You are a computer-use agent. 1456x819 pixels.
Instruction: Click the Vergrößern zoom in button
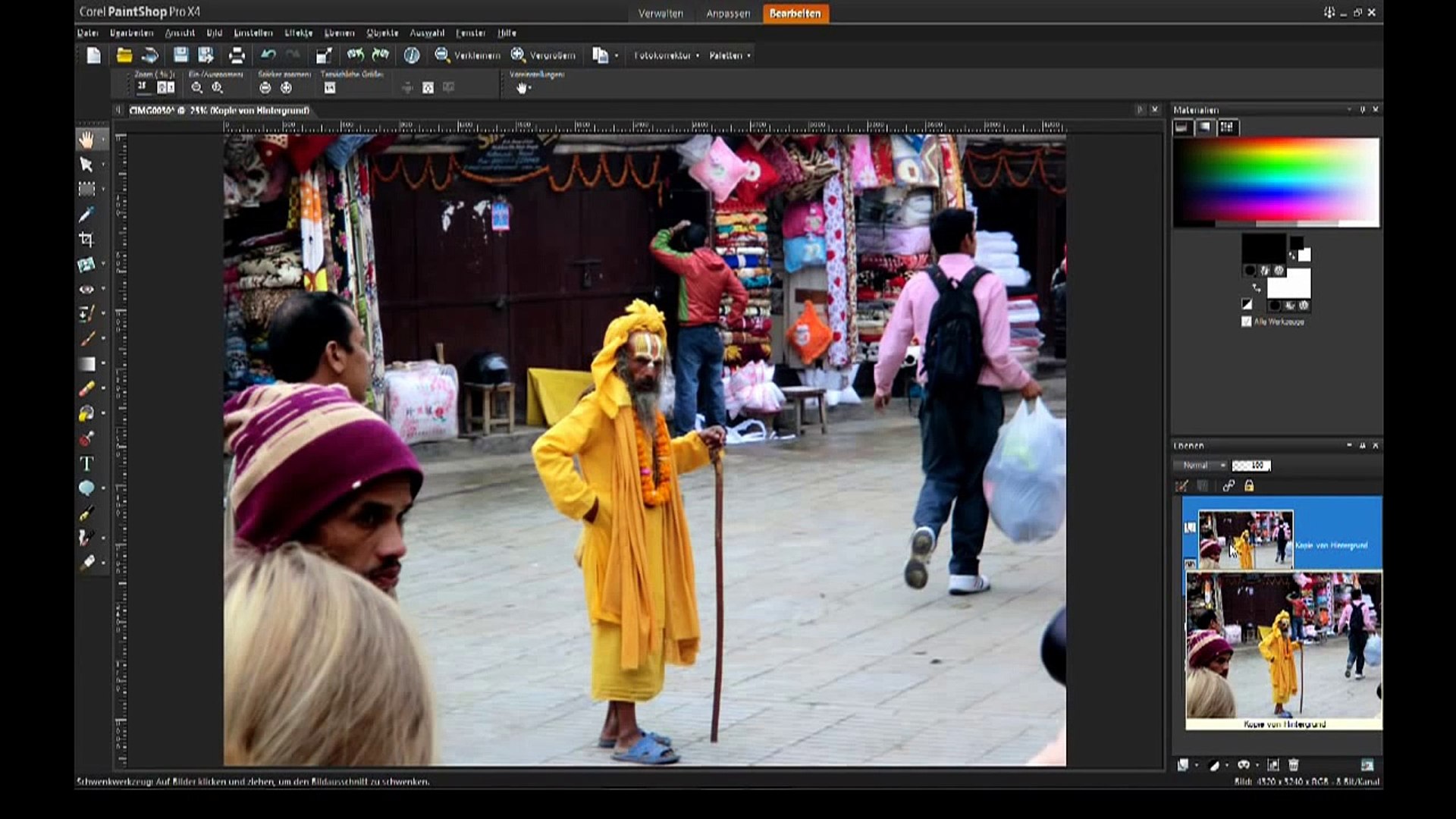coord(543,55)
